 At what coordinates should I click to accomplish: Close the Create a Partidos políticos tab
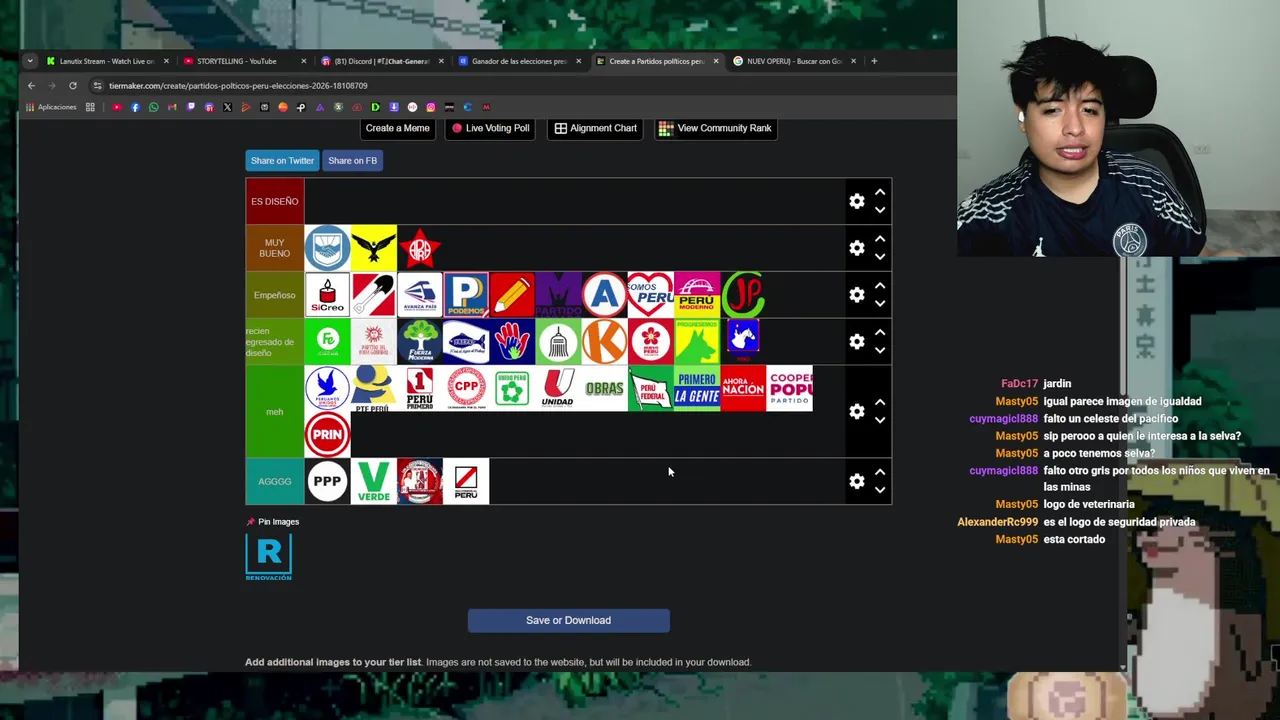[715, 61]
